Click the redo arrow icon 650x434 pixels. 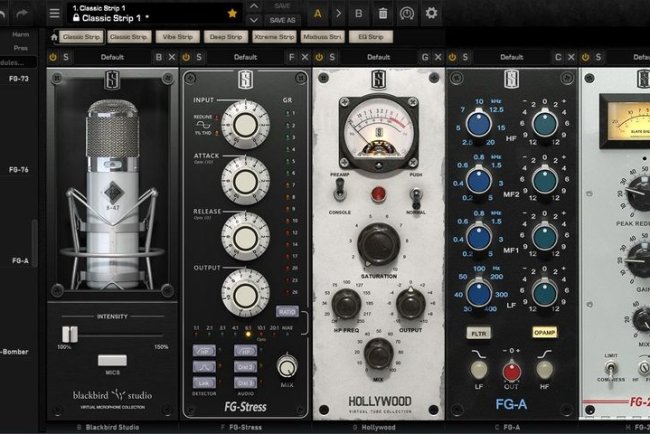coord(22,14)
